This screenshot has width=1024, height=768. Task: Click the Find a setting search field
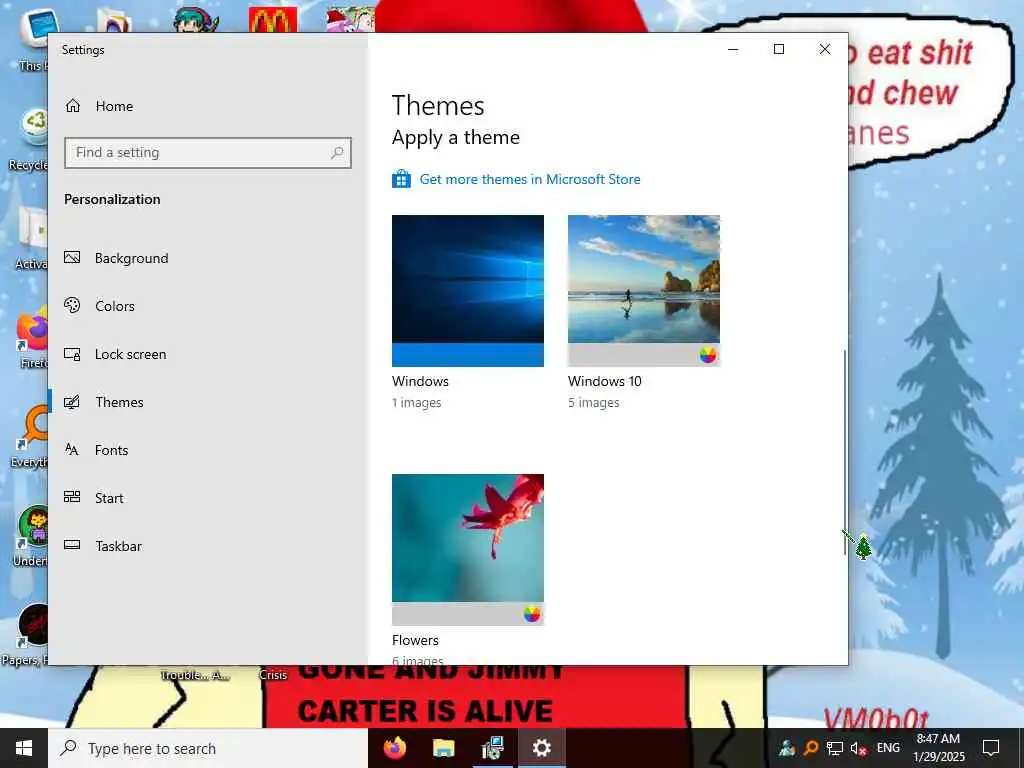208,153
